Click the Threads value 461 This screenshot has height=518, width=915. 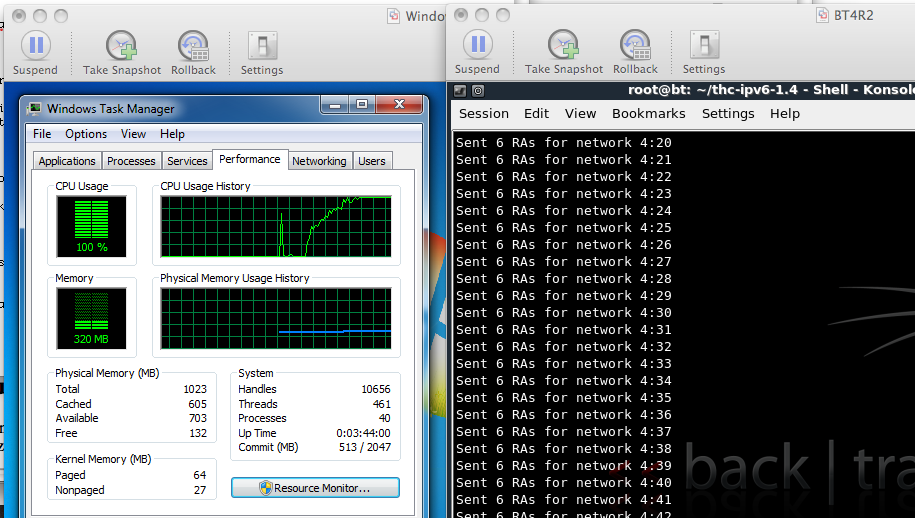pyautogui.click(x=382, y=404)
